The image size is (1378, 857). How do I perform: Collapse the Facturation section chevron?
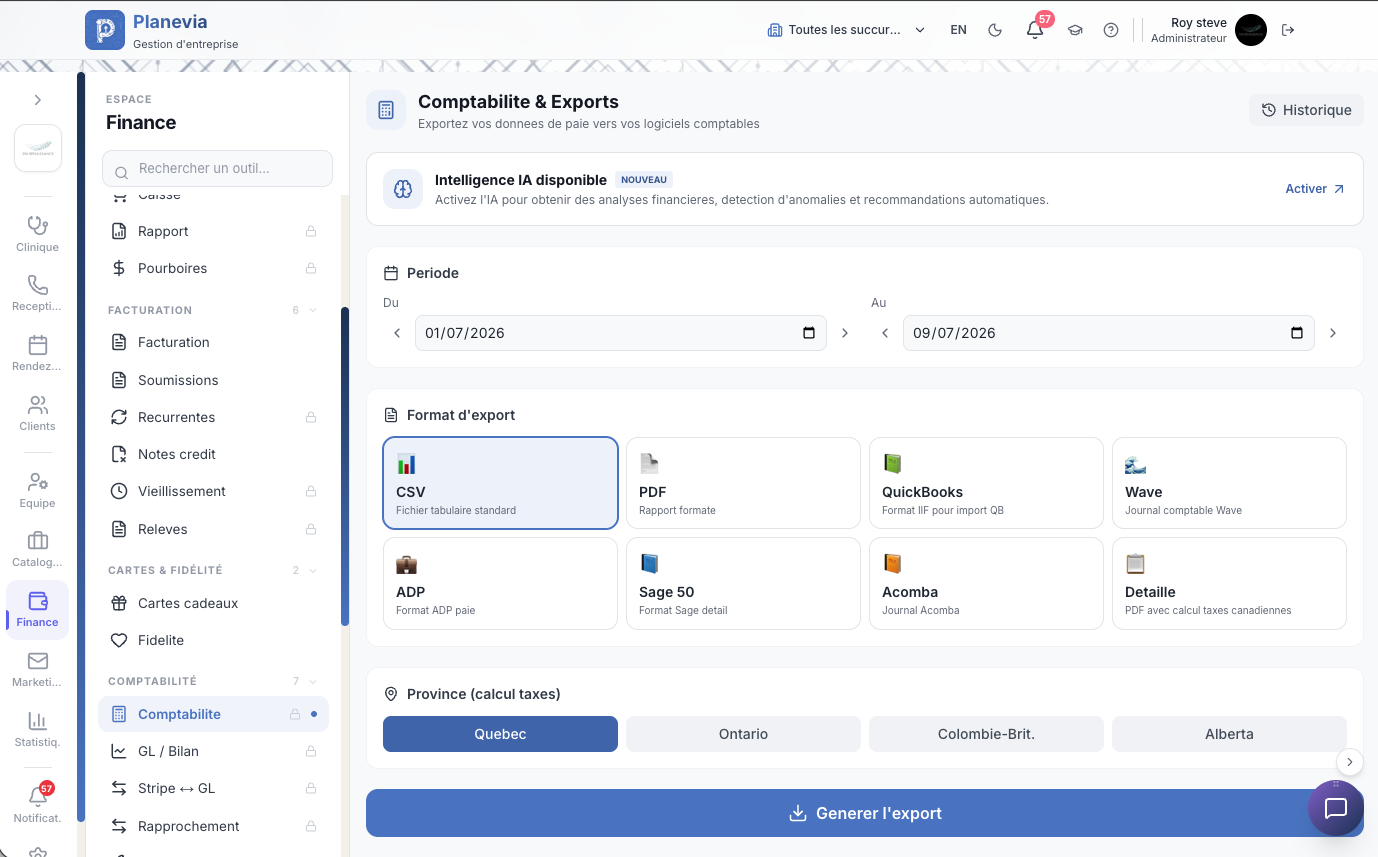313,310
